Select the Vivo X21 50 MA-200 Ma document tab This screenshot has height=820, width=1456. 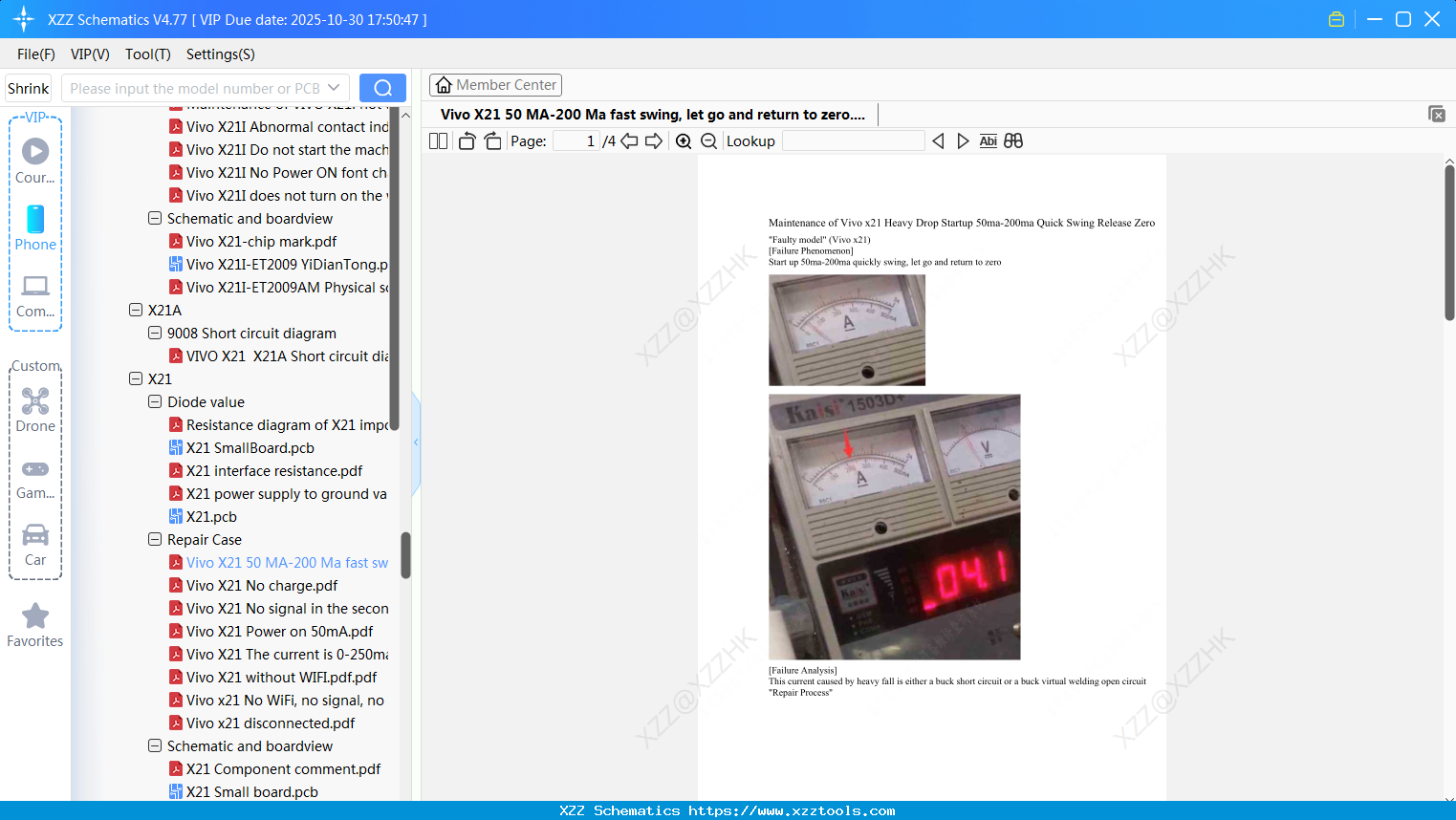click(x=653, y=115)
